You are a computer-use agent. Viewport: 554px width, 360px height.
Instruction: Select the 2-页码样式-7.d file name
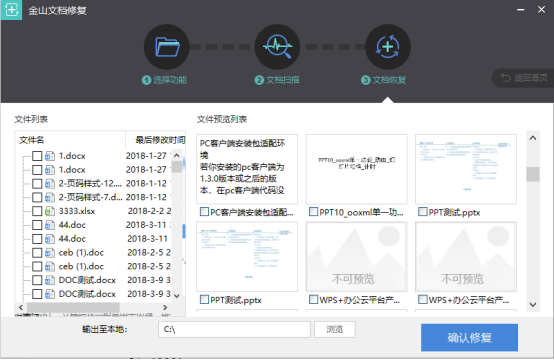[90, 197]
